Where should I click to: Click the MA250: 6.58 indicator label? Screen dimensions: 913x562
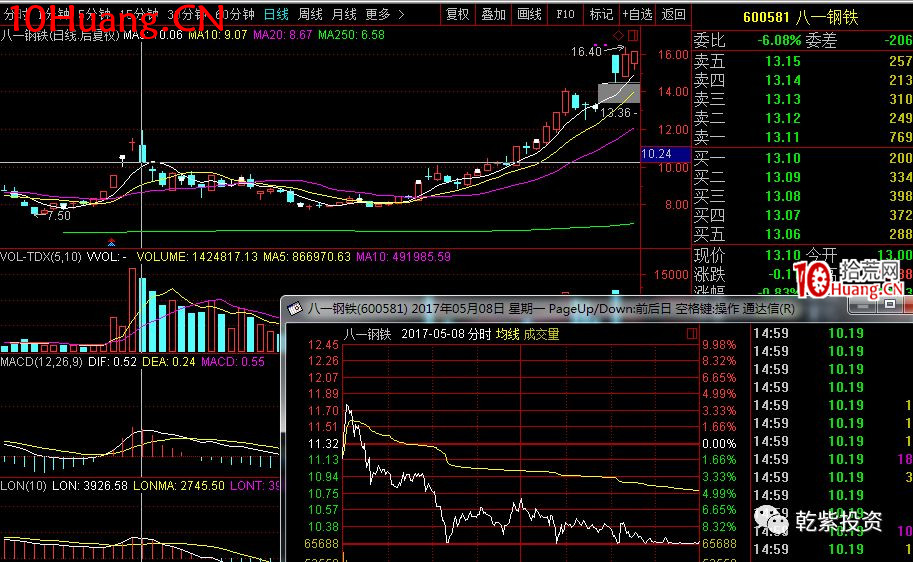351,35
